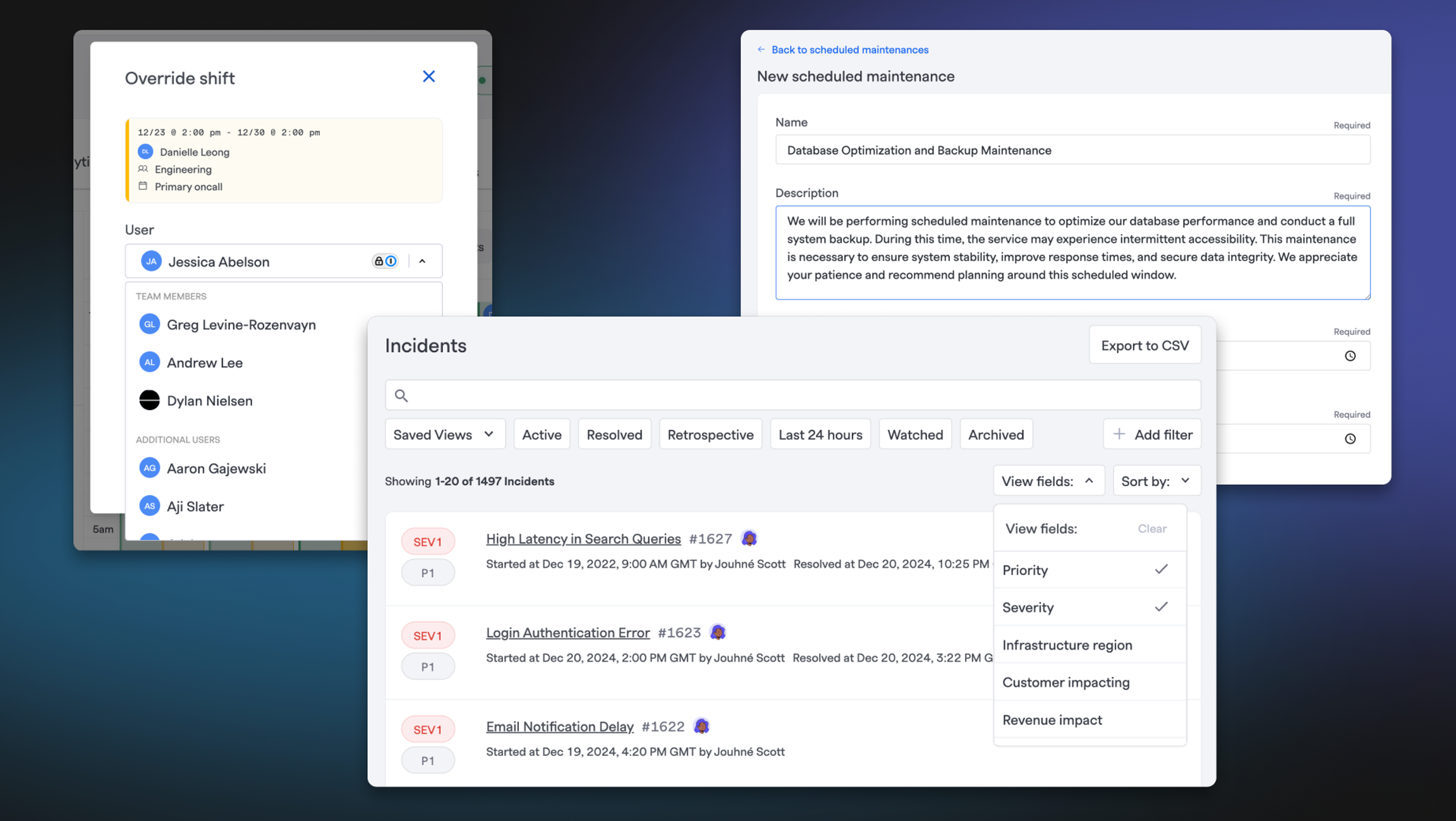Click the maintenance Name input field
1456x821 pixels.
pos(1072,150)
